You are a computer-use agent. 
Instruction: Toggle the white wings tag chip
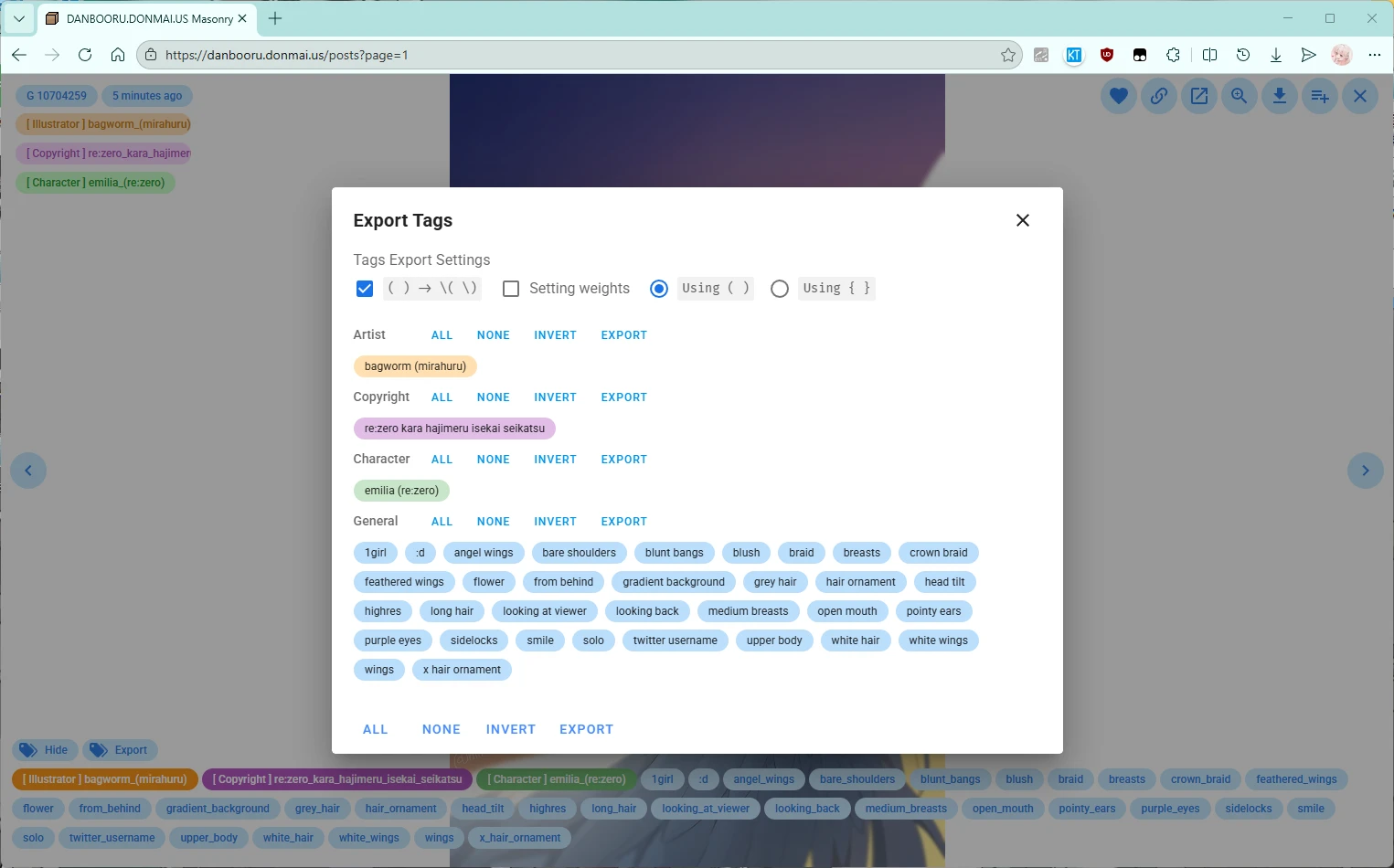(x=938, y=640)
